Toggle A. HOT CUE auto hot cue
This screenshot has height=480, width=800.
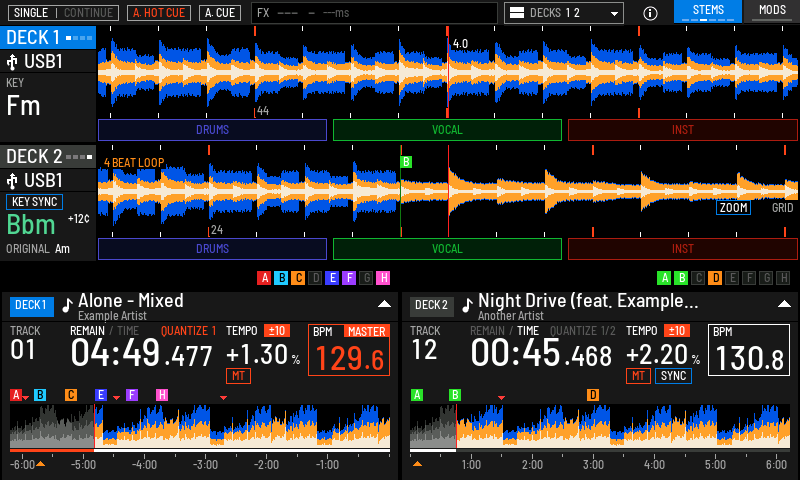(x=159, y=13)
